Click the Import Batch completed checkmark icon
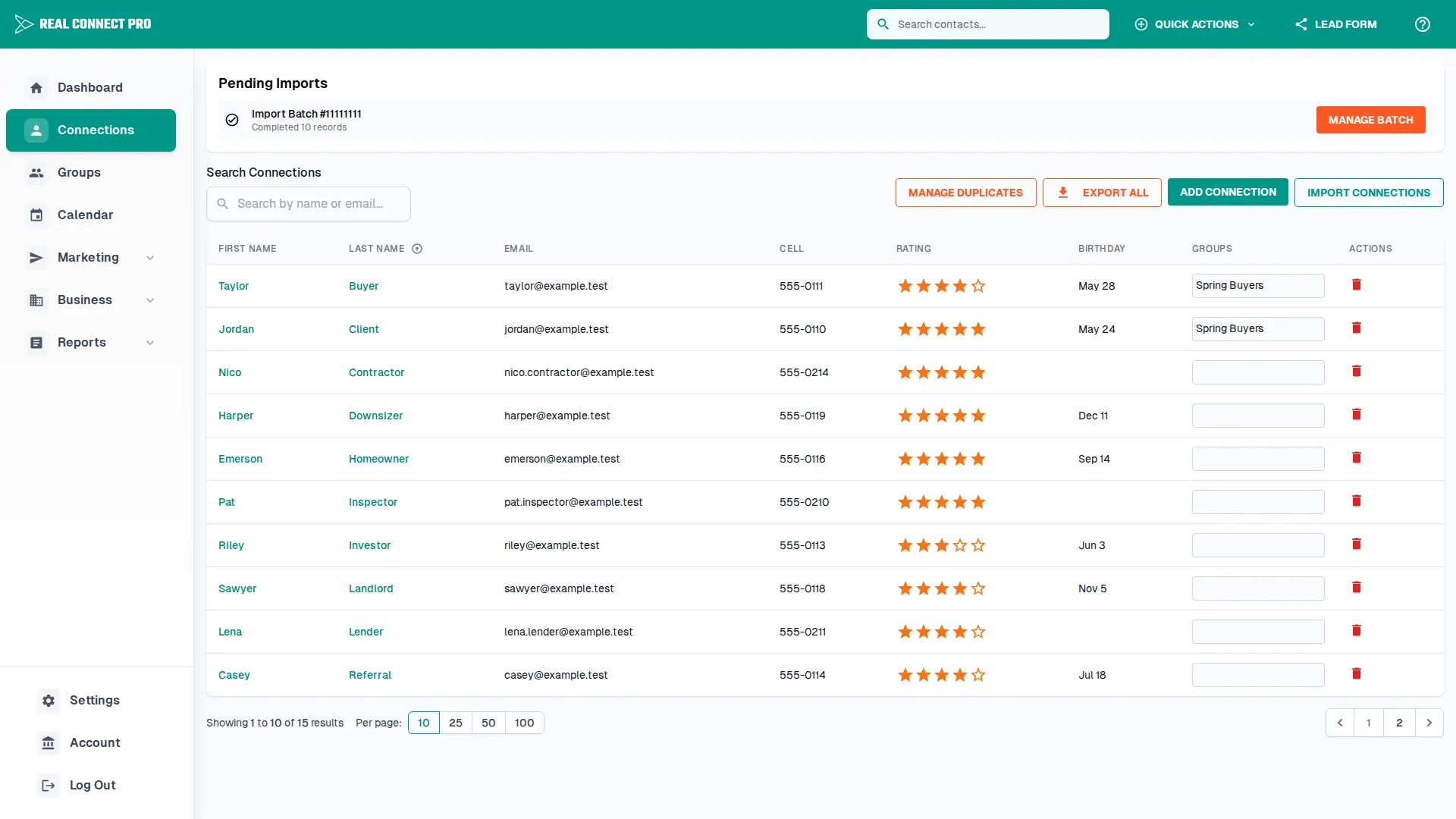The image size is (1456, 819). (232, 120)
